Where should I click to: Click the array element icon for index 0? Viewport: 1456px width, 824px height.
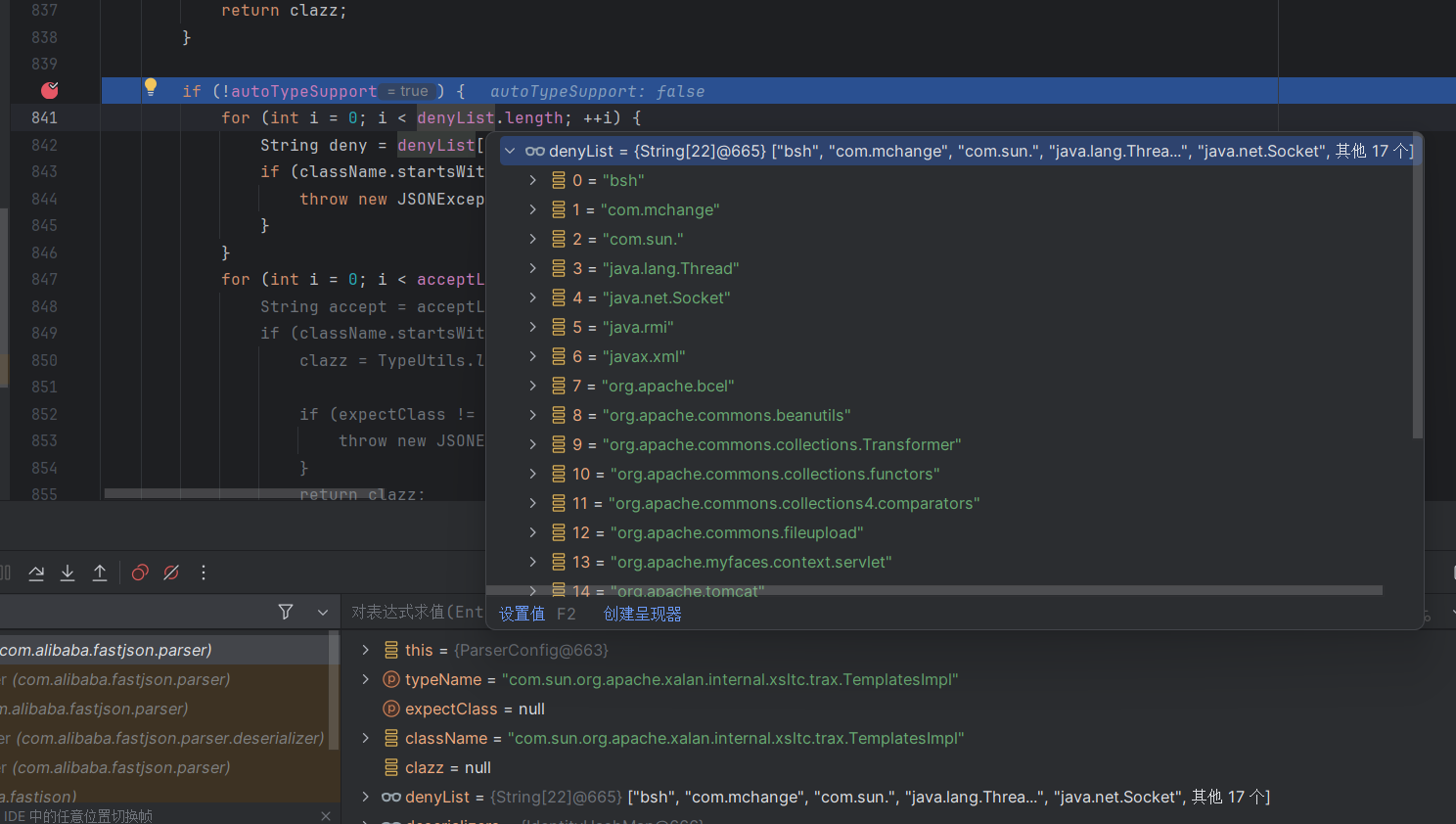[559, 180]
